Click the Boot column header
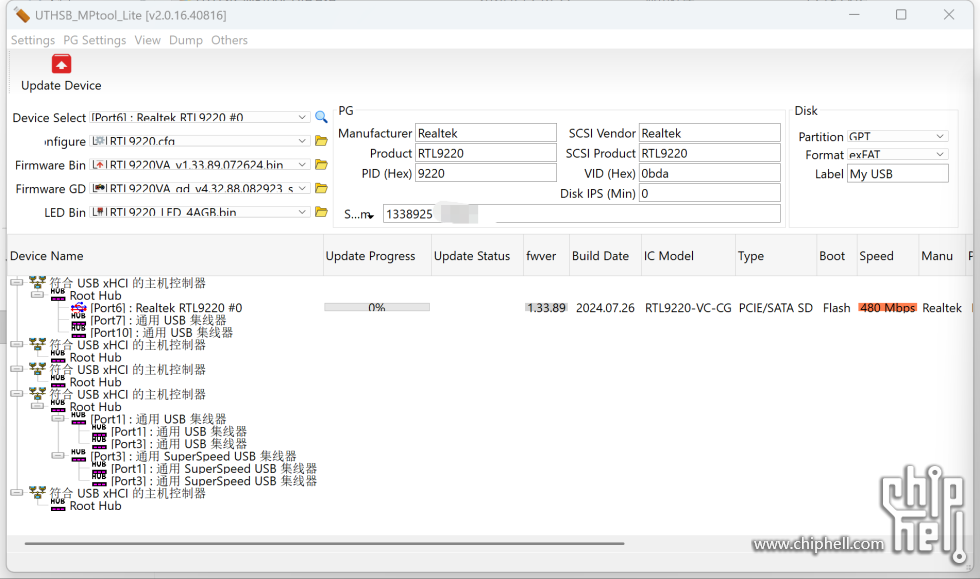Viewport: 980px width, 579px height. 836,256
